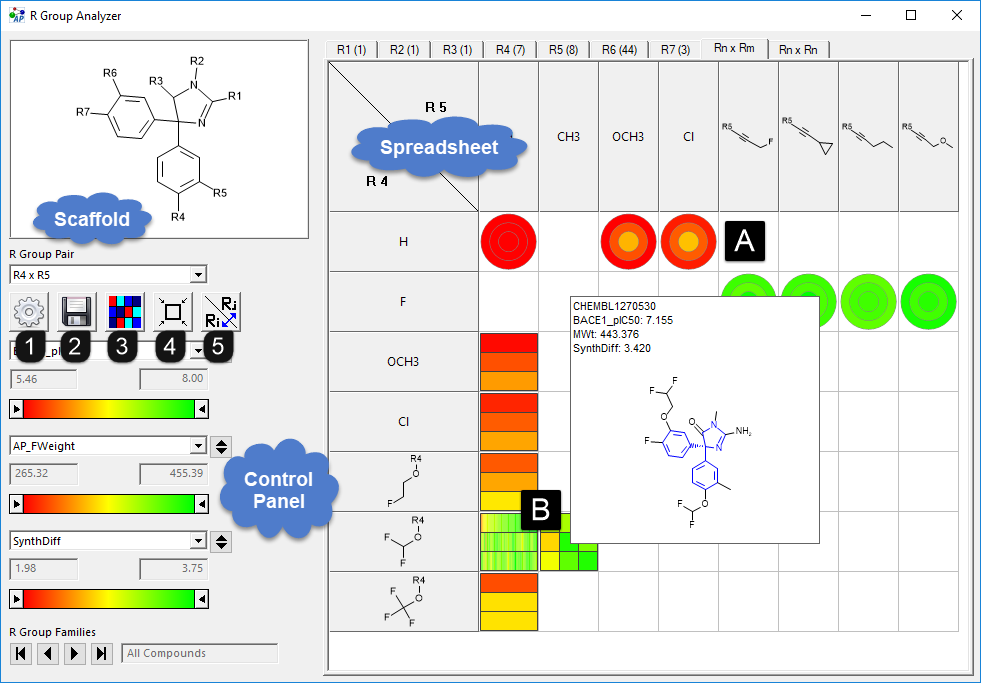Select the R6 (44) tab
The width and height of the screenshot is (981, 683).
619,49
